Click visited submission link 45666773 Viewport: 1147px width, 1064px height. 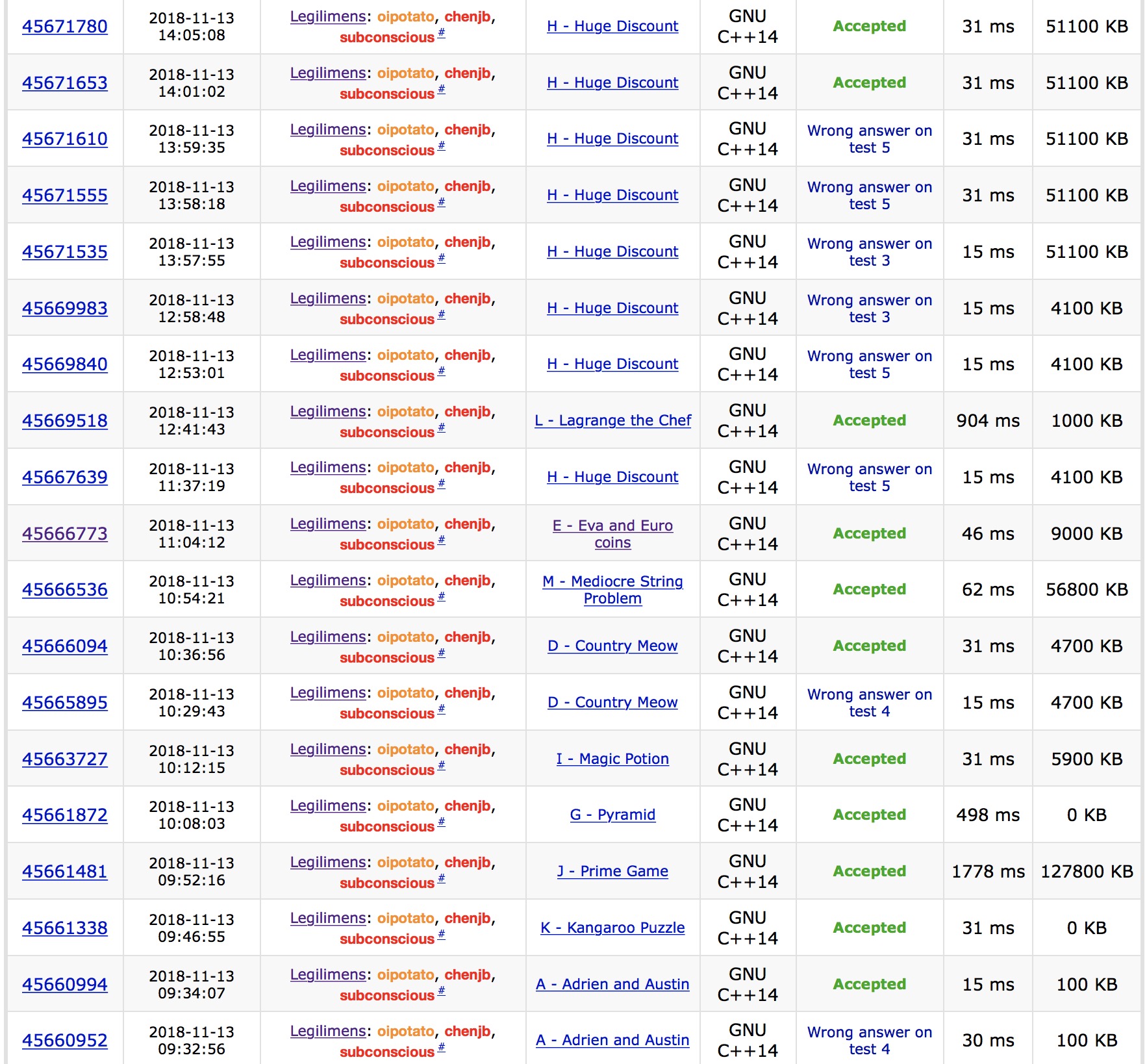click(x=65, y=534)
